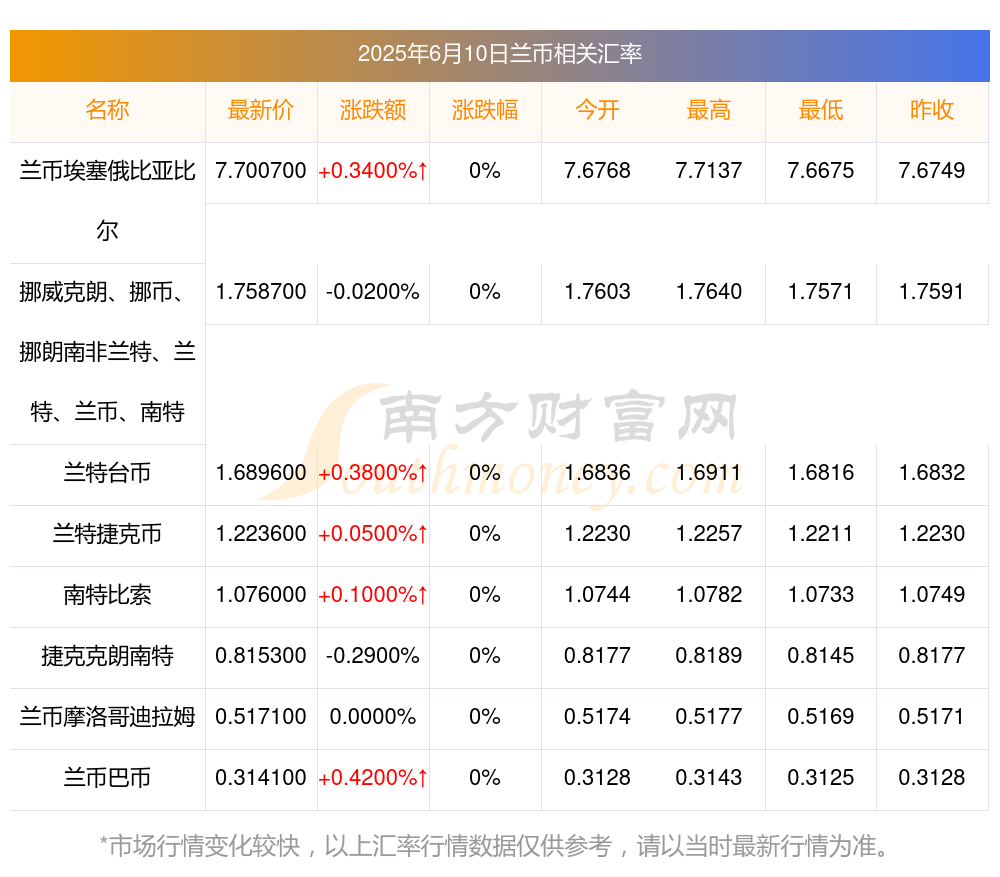Click opening price 1.7603

coord(597,292)
